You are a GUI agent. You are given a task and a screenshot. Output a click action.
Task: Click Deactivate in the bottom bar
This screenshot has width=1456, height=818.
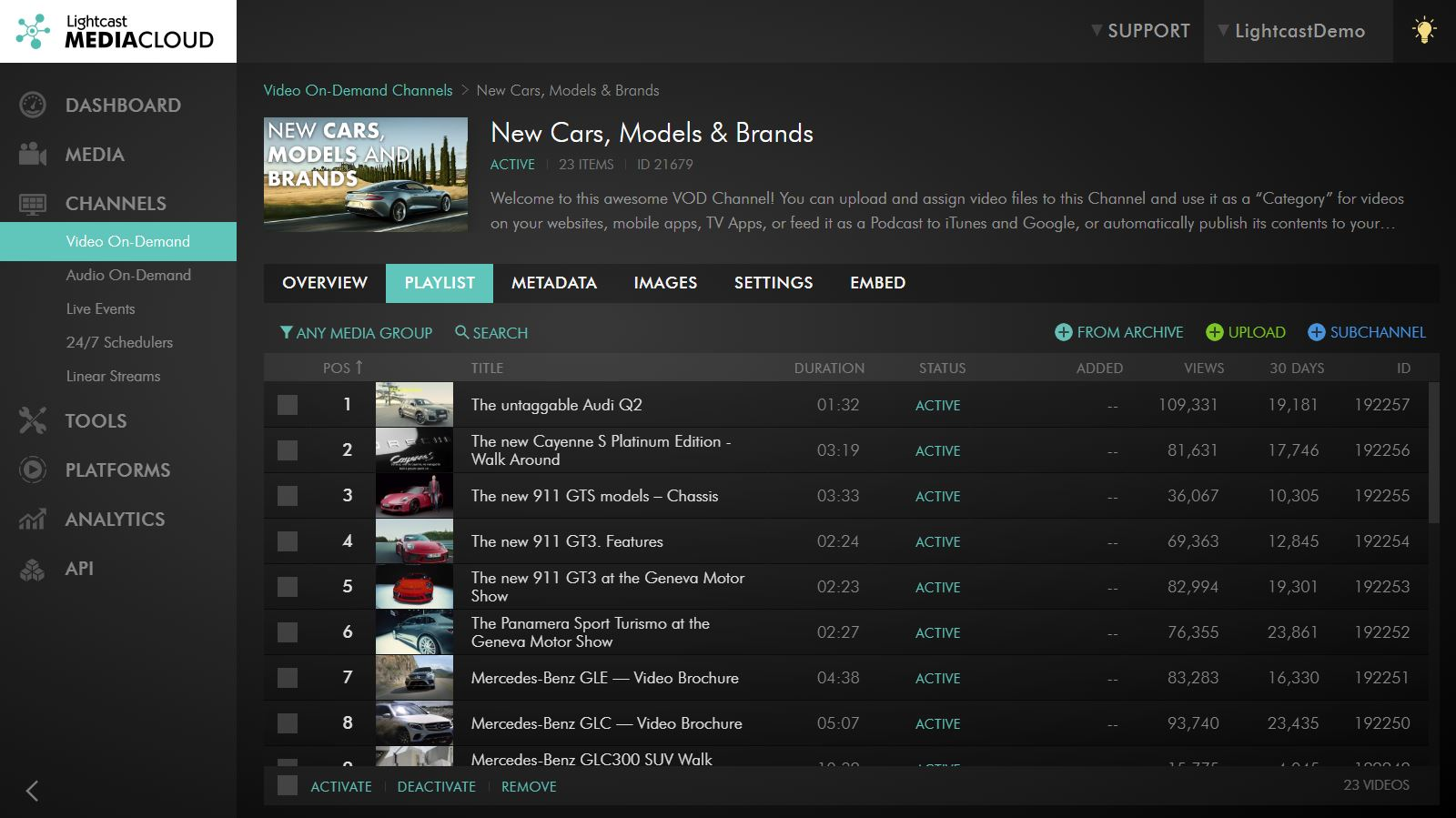coord(436,786)
